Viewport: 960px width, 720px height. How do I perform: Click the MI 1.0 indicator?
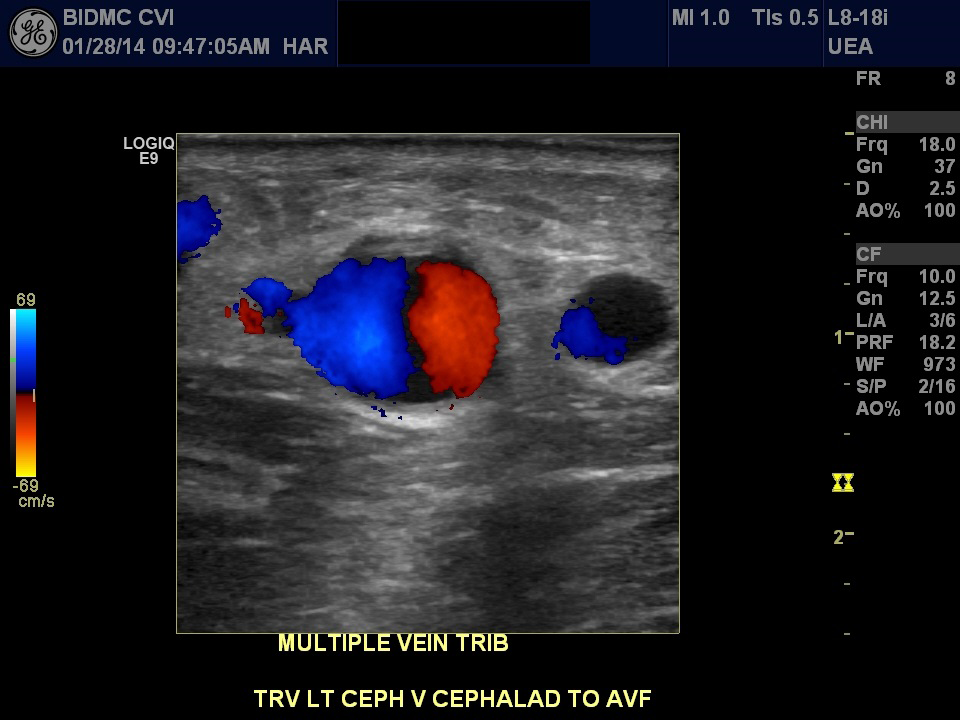700,18
